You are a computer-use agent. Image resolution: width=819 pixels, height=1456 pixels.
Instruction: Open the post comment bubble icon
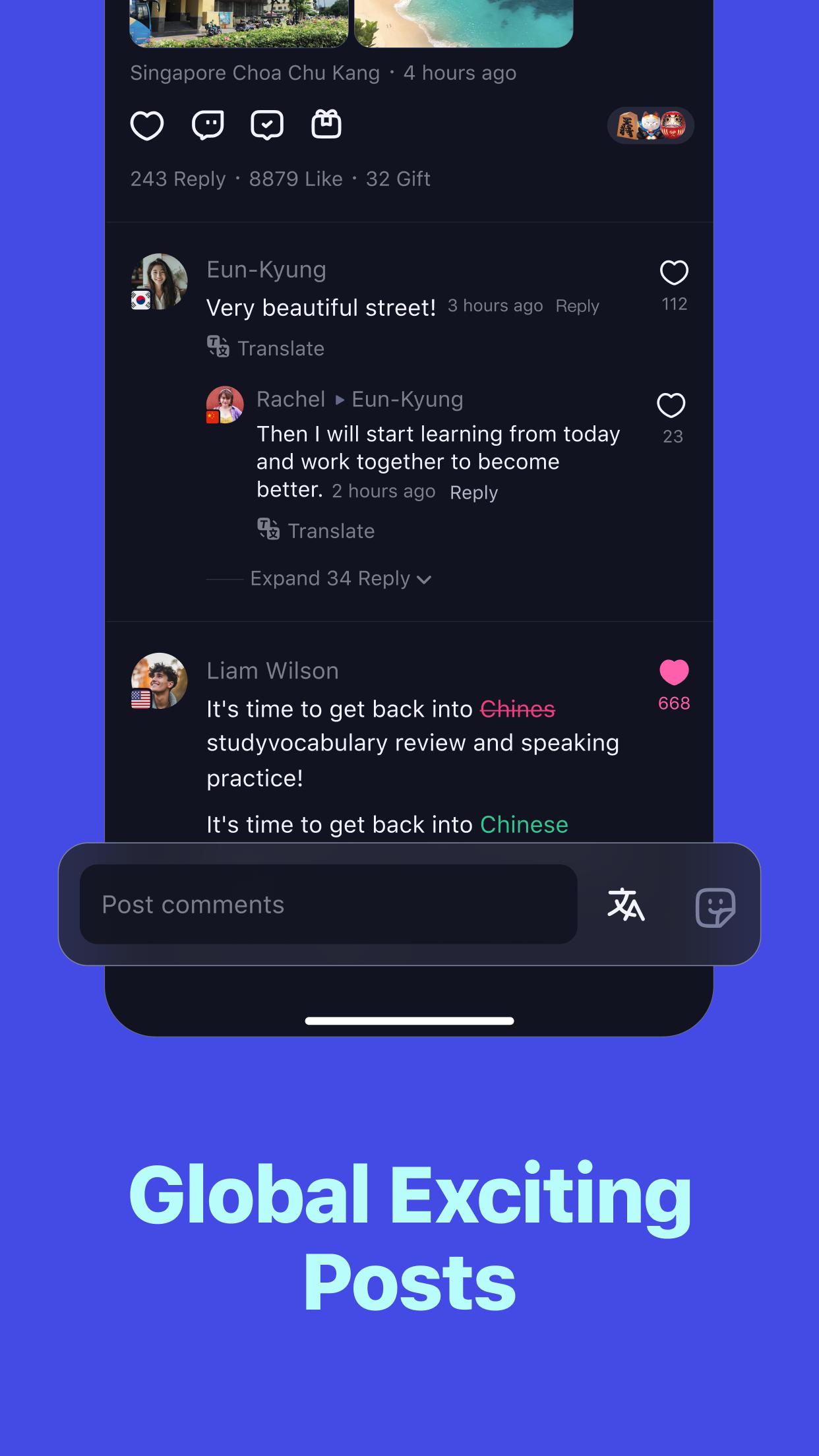click(208, 125)
